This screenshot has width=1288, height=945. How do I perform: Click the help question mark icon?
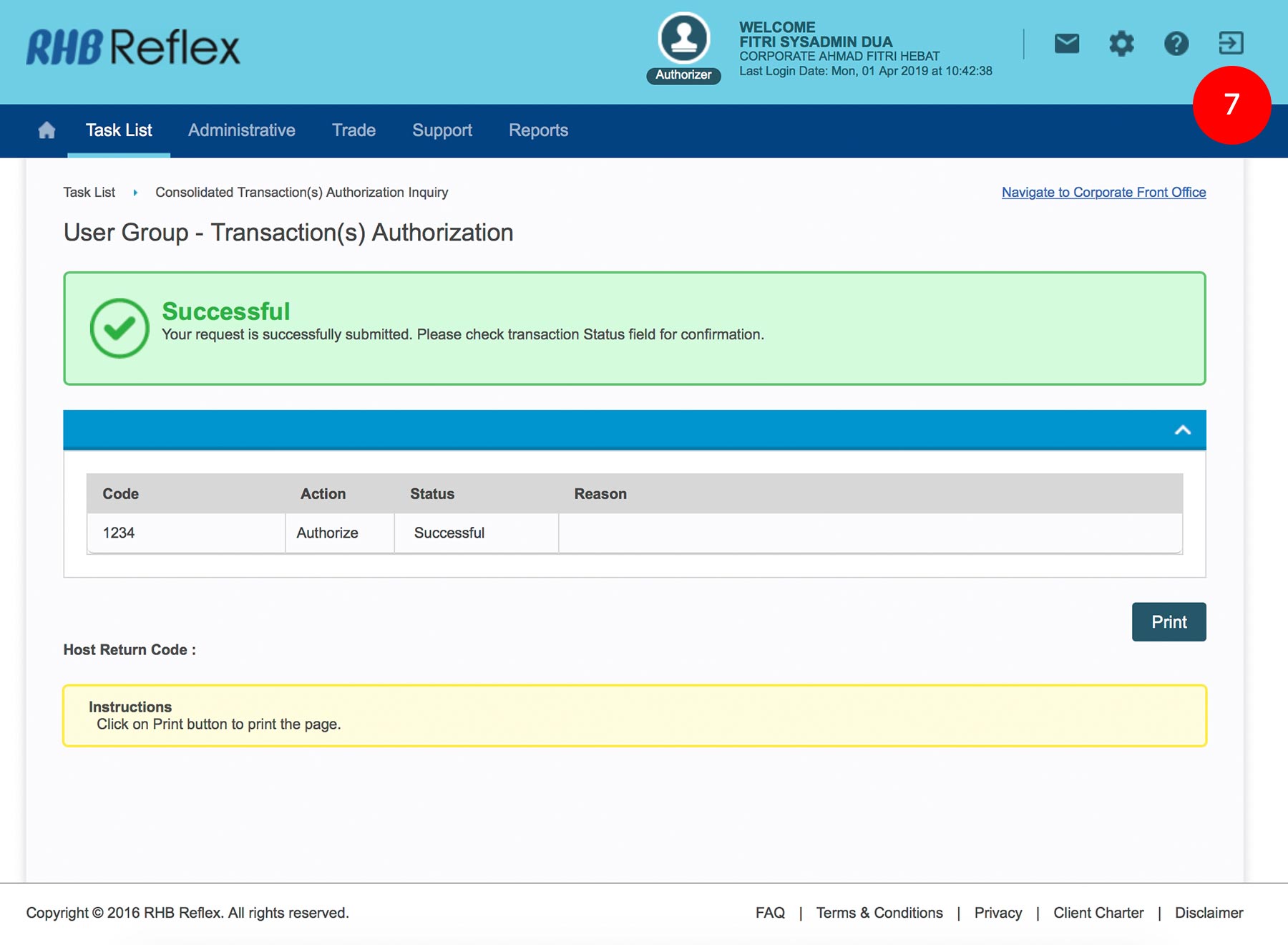click(x=1176, y=44)
